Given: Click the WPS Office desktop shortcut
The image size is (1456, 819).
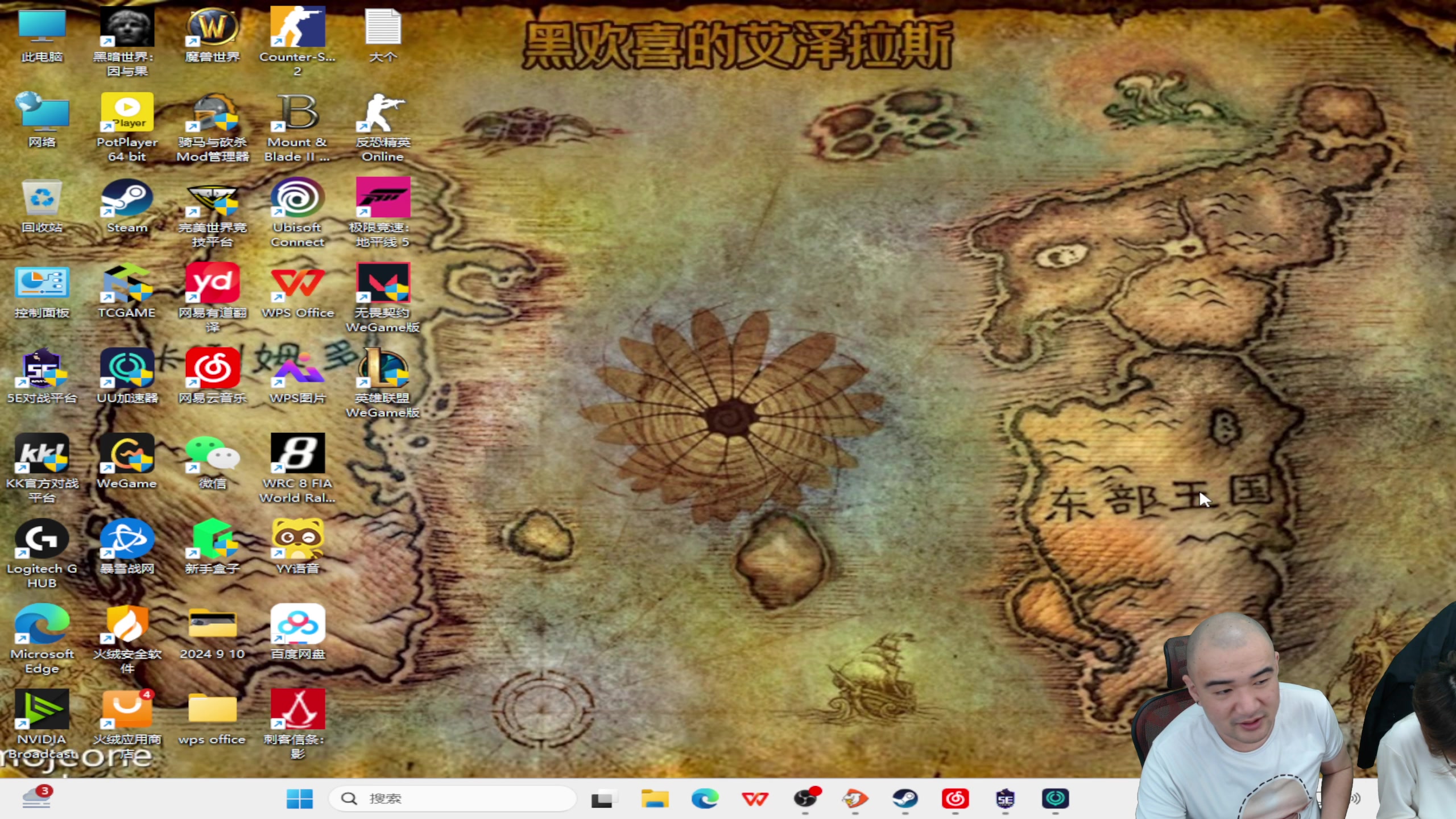Looking at the screenshot, I should 297,291.
